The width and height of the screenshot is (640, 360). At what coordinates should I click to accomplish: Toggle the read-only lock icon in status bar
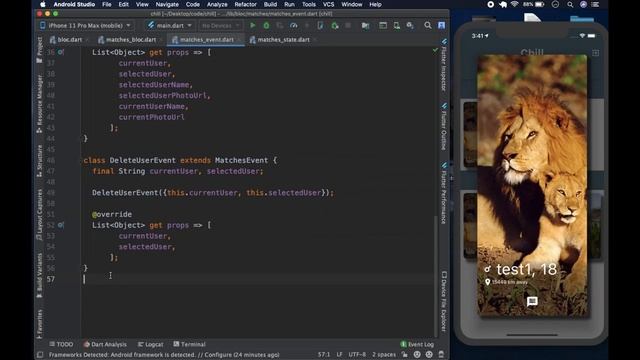404,355
